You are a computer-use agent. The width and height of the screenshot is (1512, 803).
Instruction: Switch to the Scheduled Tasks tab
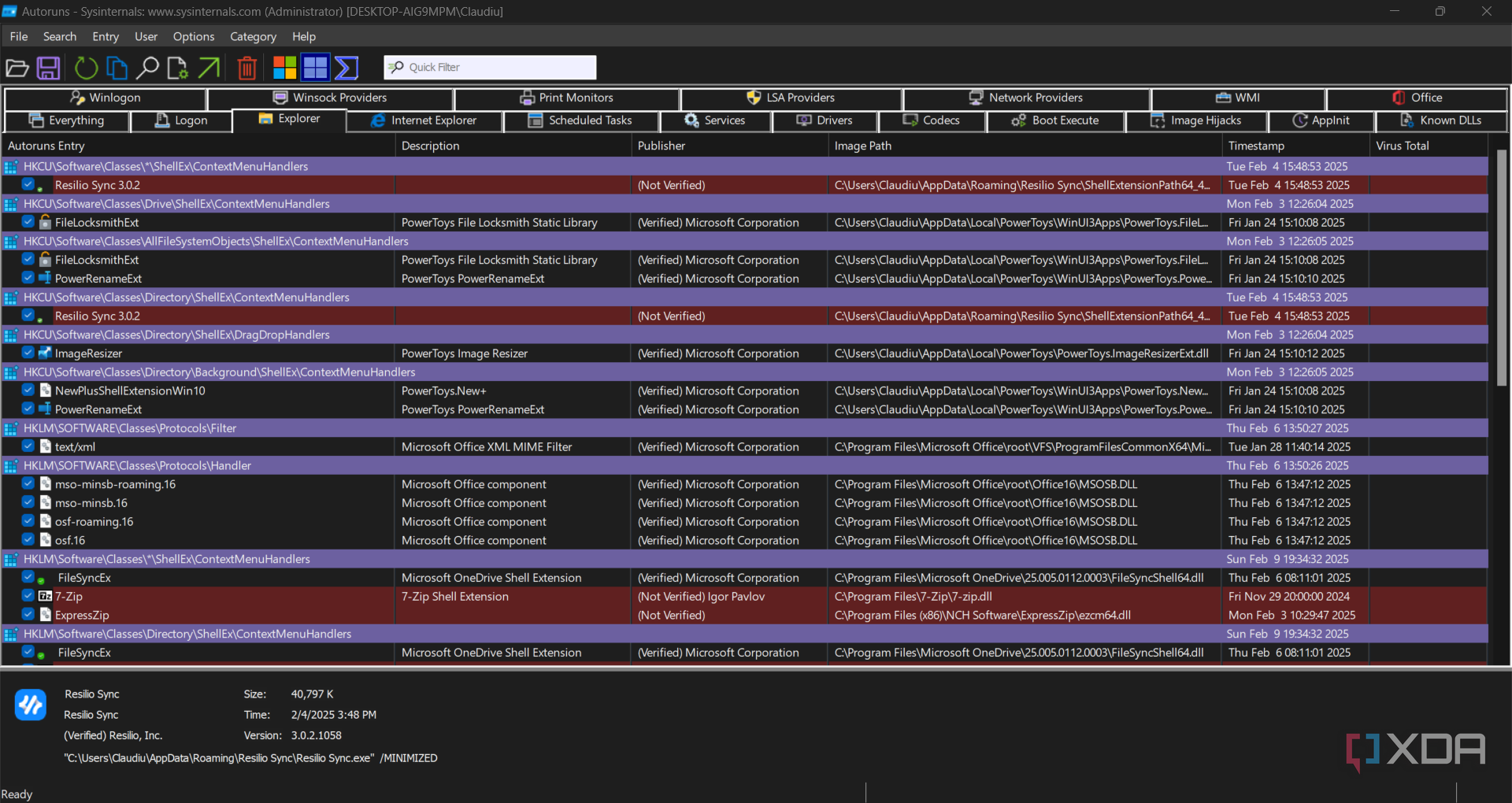coord(581,120)
